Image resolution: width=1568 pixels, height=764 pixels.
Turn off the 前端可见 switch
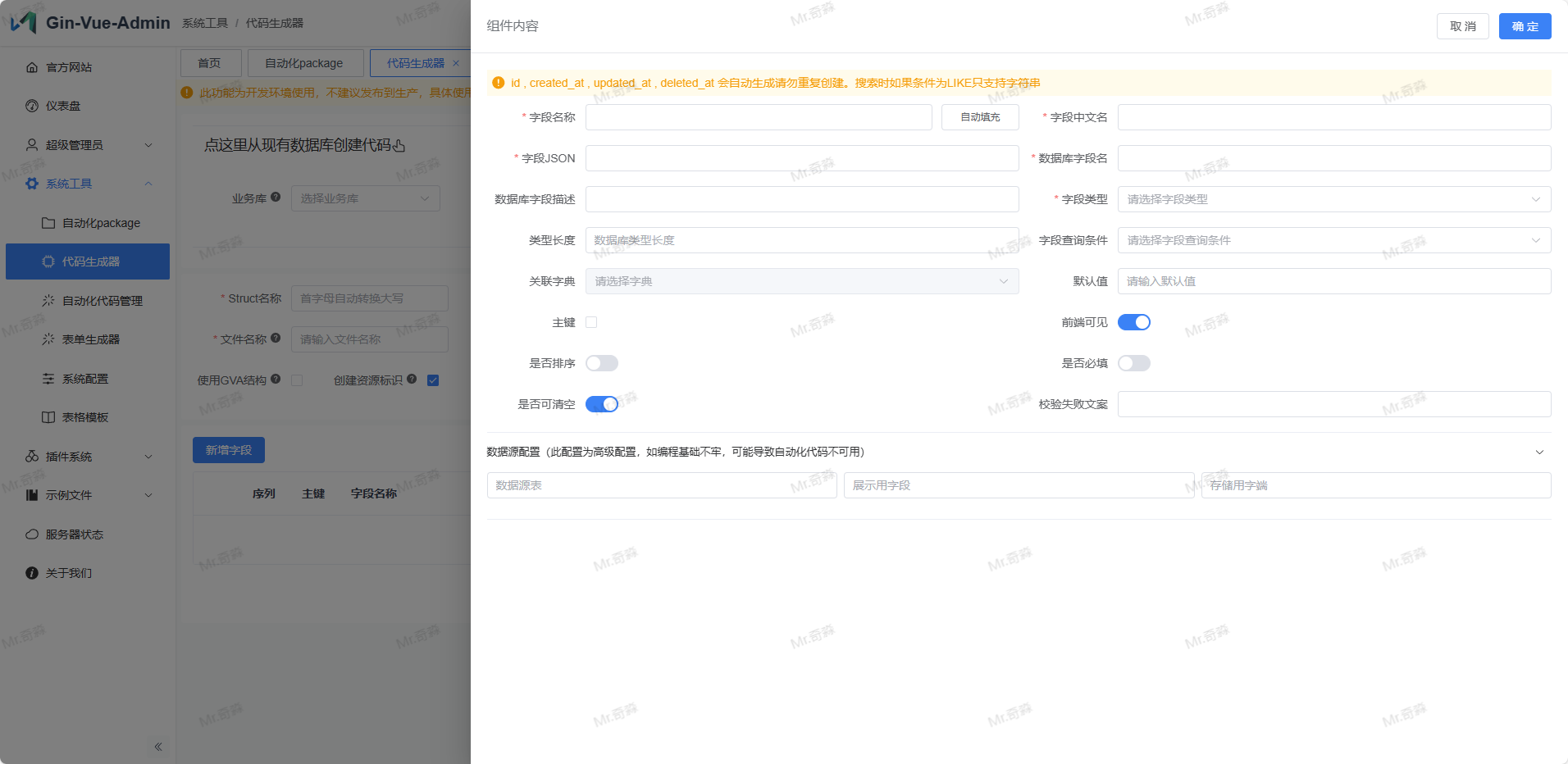click(1133, 322)
